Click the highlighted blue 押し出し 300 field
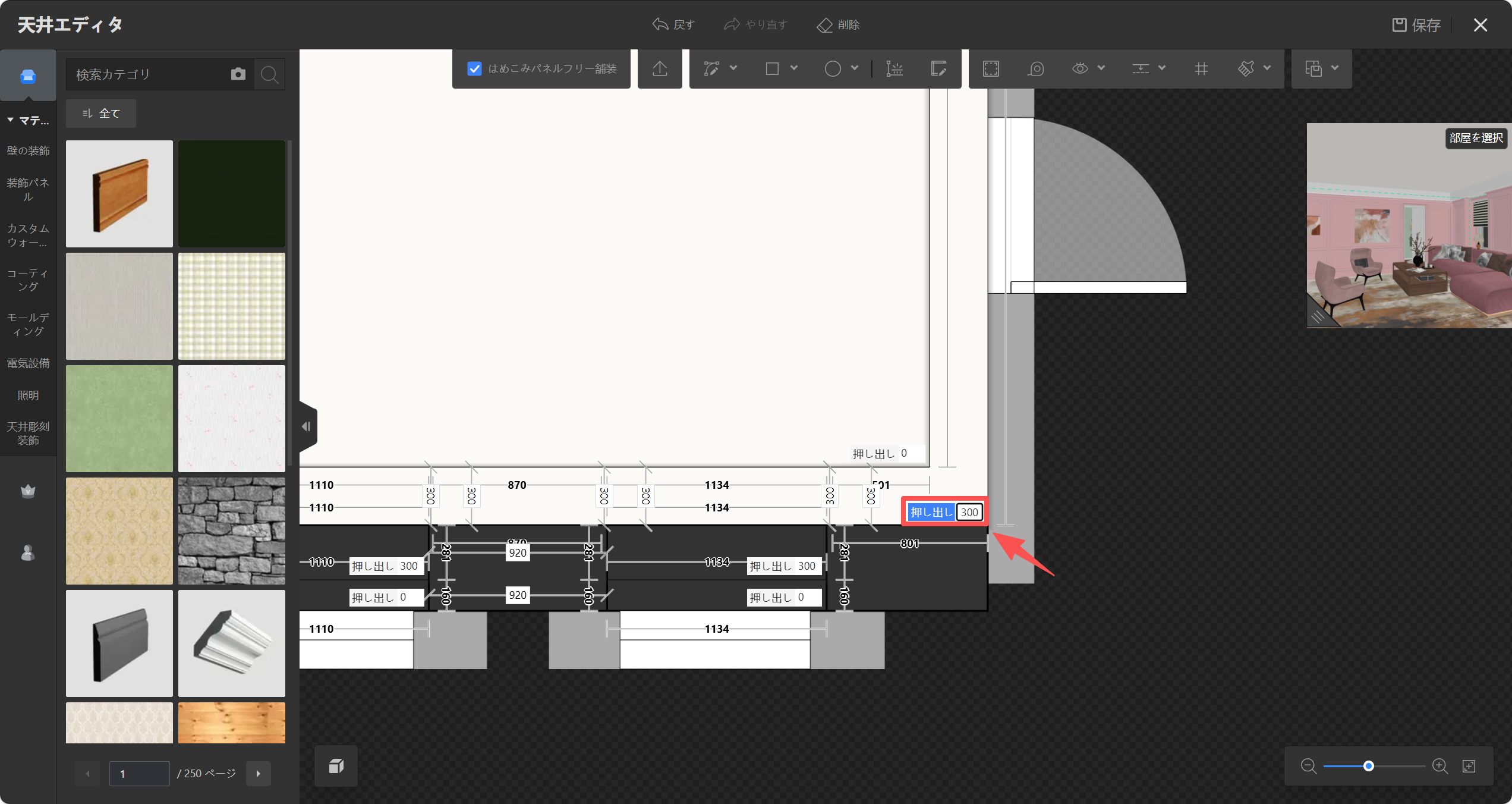The height and width of the screenshot is (804, 1512). (944, 512)
